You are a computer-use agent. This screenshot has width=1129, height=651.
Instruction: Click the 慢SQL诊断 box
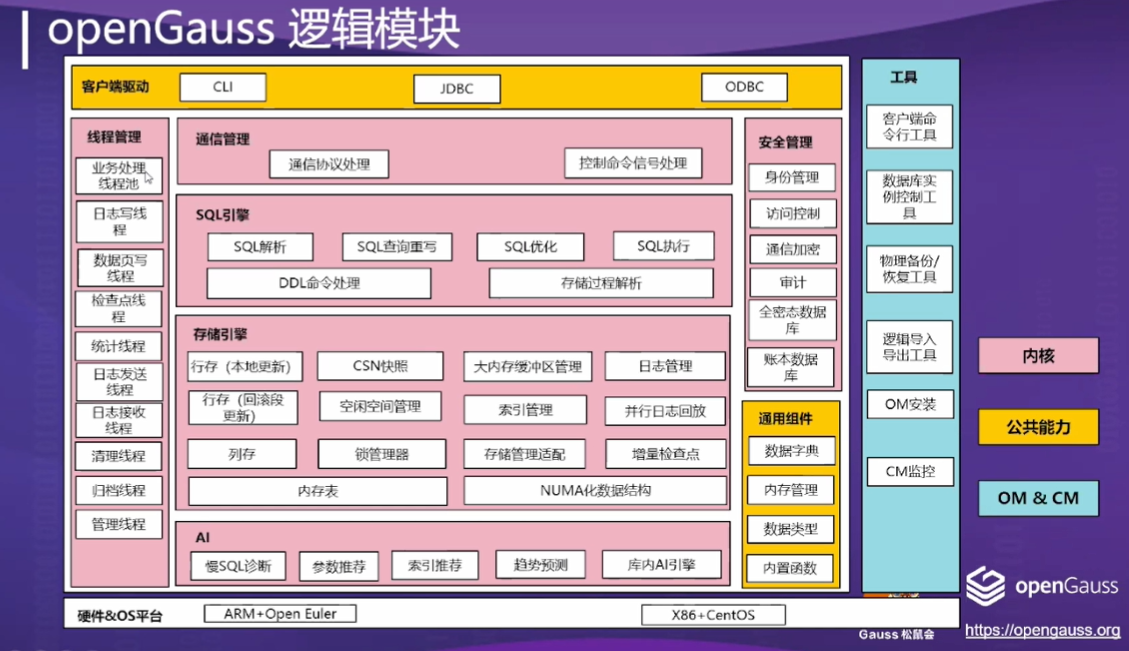(x=238, y=566)
